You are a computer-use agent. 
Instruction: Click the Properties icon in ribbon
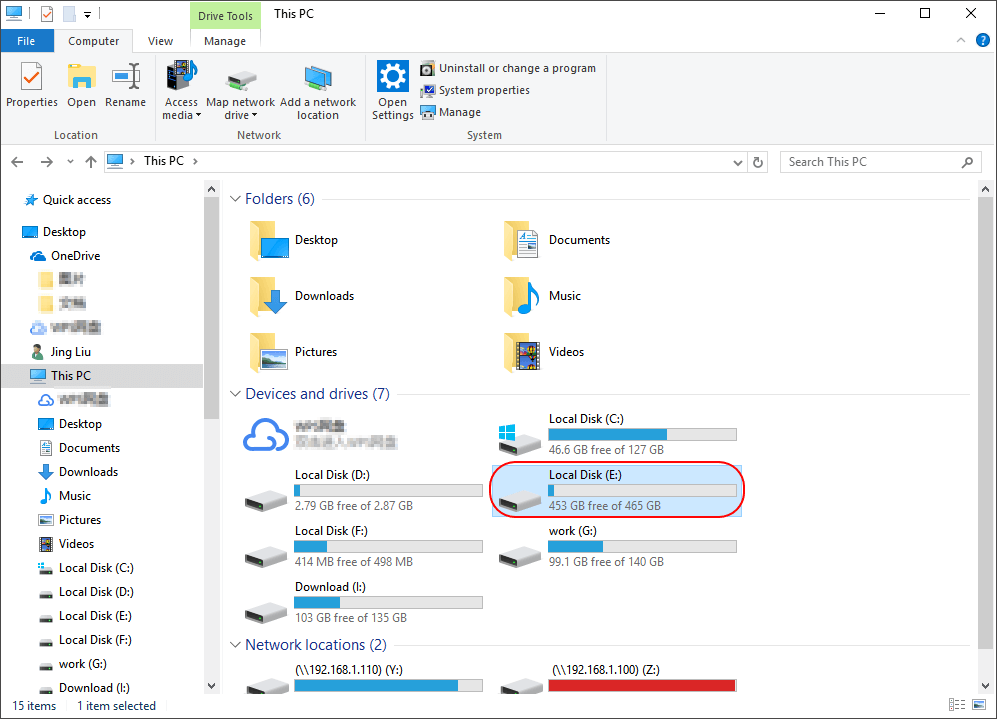click(x=32, y=77)
